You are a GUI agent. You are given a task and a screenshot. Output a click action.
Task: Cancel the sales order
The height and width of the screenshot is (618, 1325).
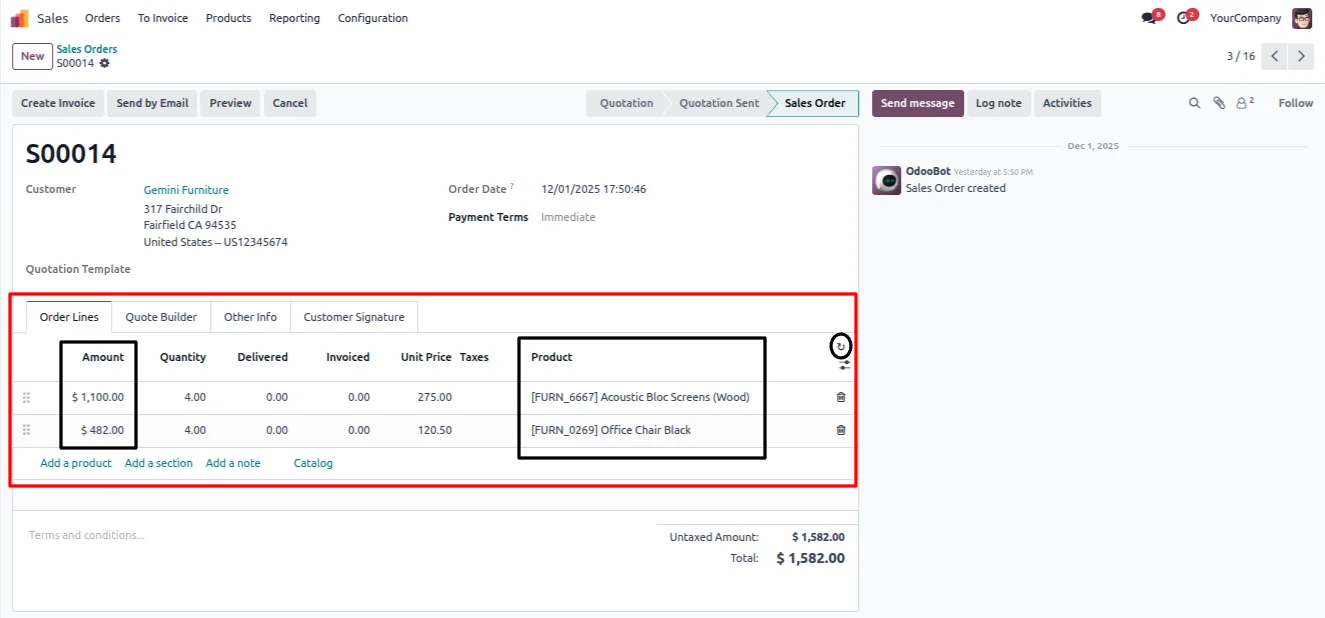pyautogui.click(x=290, y=103)
